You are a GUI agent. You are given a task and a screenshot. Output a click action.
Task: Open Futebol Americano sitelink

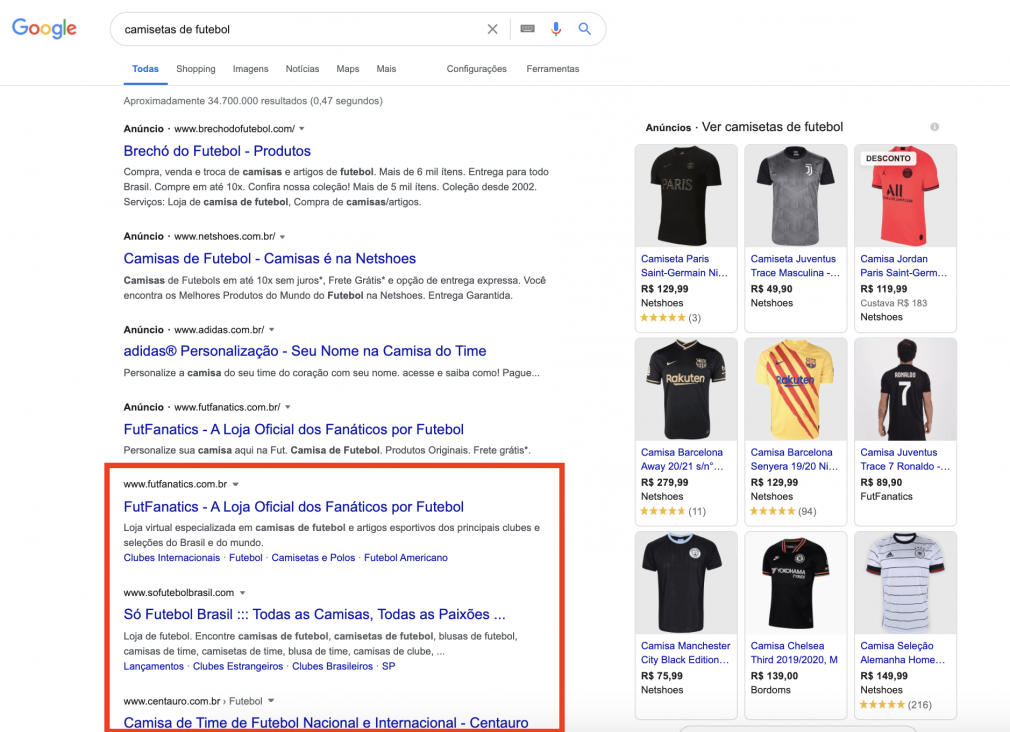[406, 558]
